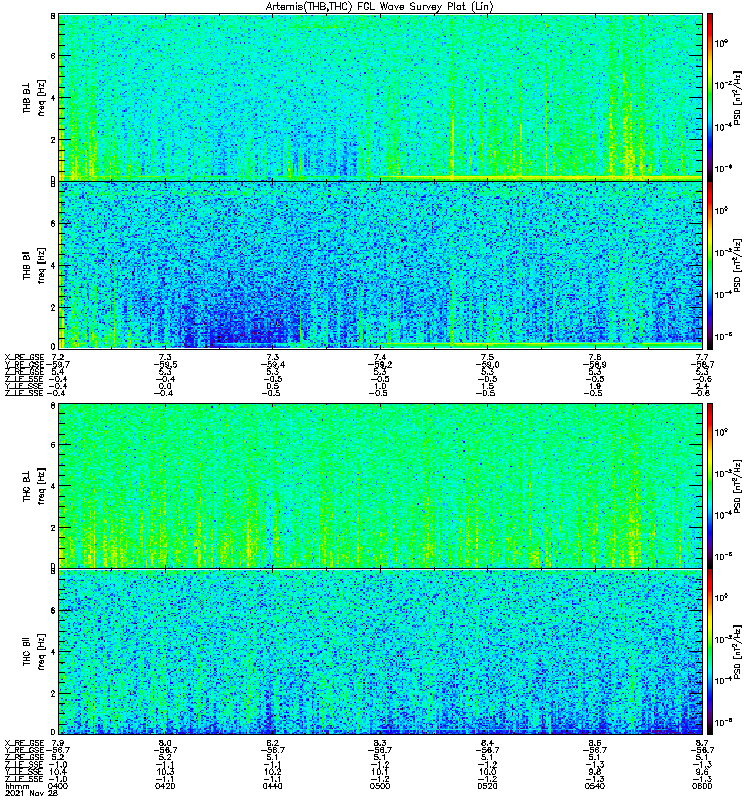Screen dimensions: 750x800
Task: Click the Y_LE_SSE value '10.0' under the THC panels
Action: (x=487, y=772)
